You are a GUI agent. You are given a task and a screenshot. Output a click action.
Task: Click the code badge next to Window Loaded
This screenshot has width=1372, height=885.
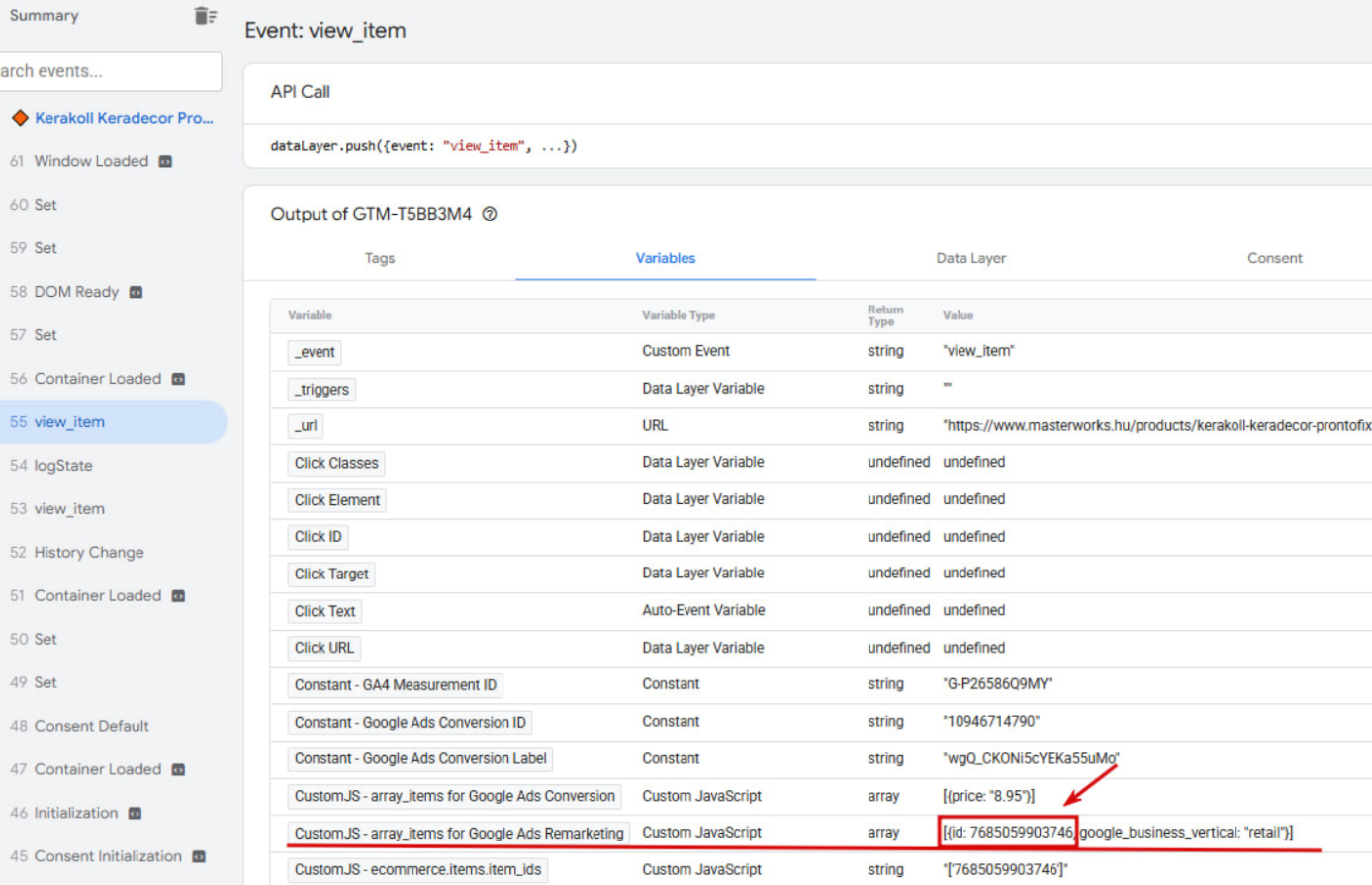click(165, 161)
